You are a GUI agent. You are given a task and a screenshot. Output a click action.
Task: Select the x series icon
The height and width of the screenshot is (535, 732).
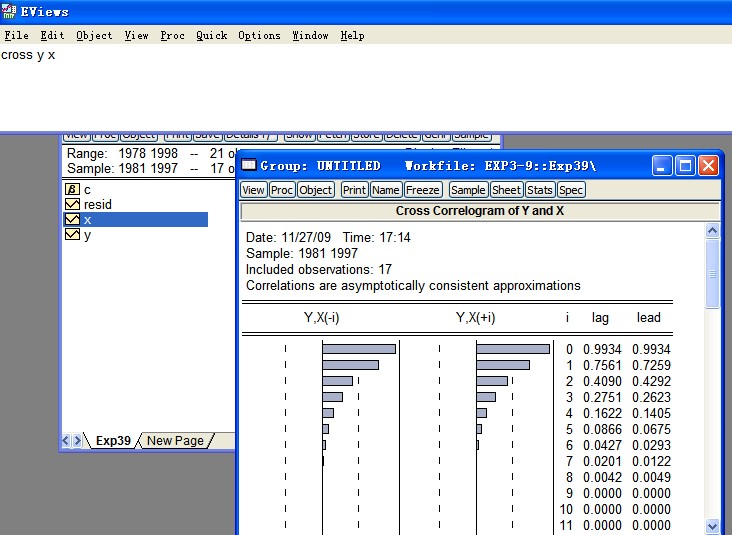pos(72,220)
